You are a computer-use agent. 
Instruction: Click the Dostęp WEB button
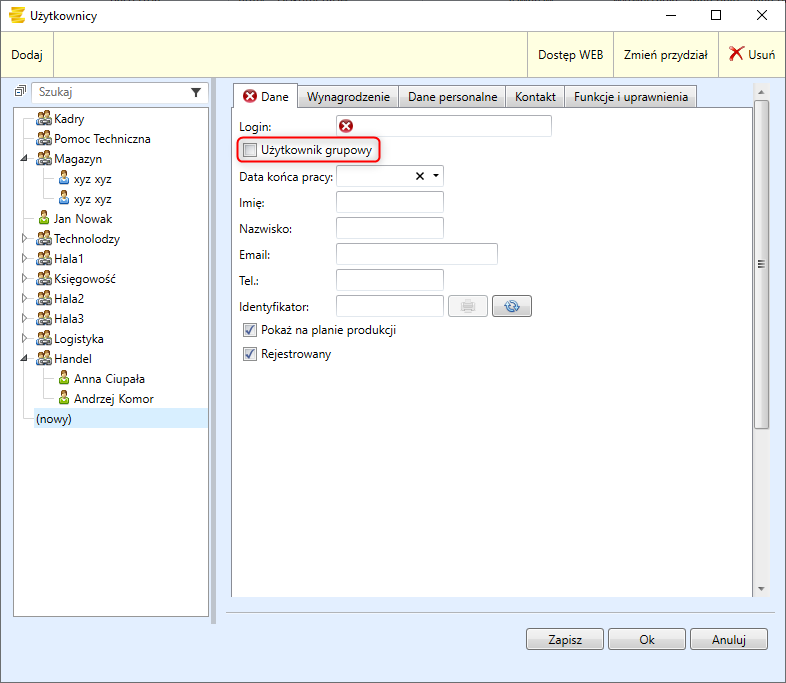click(x=570, y=55)
